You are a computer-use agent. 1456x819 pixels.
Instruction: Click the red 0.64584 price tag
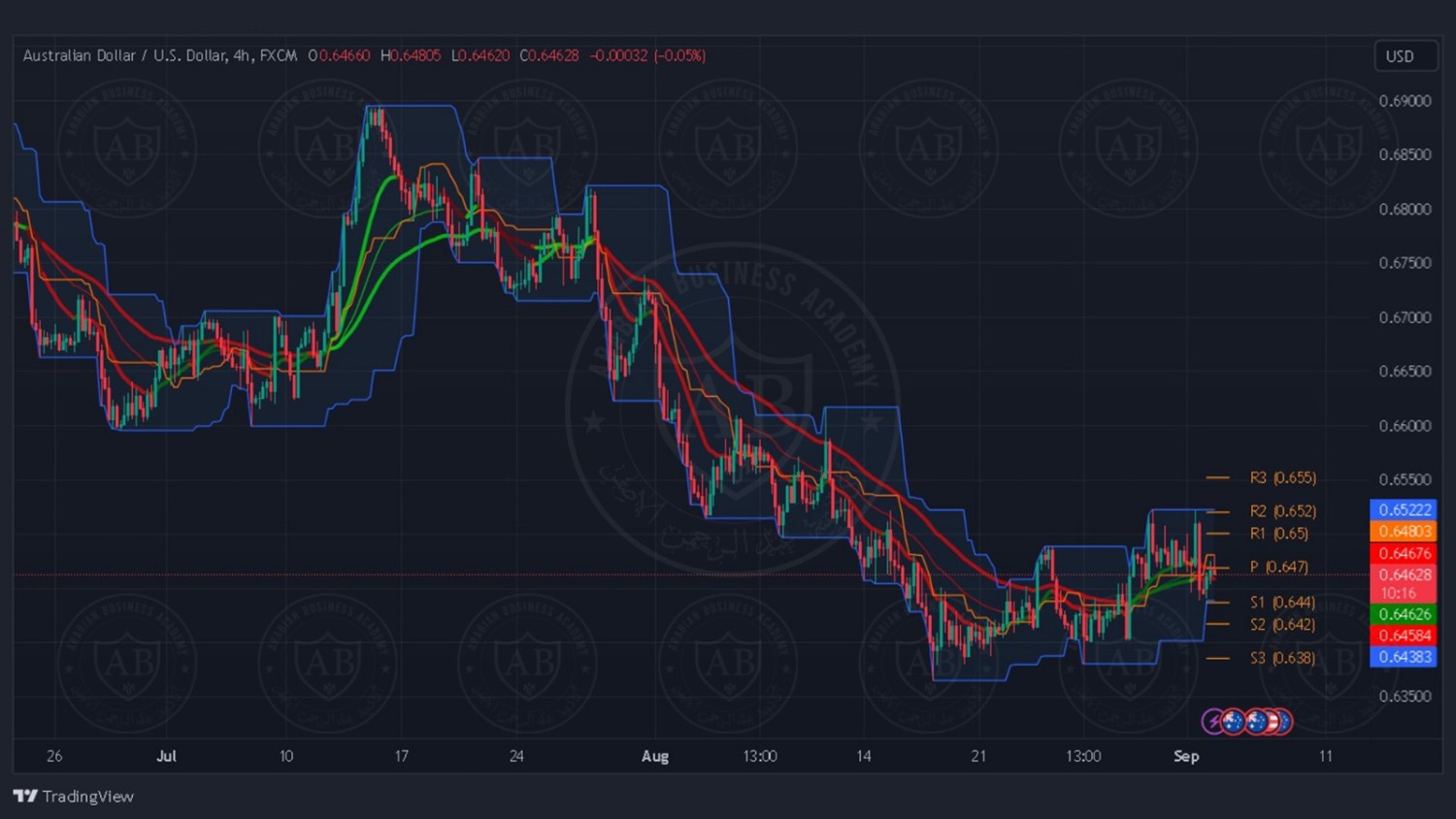click(1404, 636)
